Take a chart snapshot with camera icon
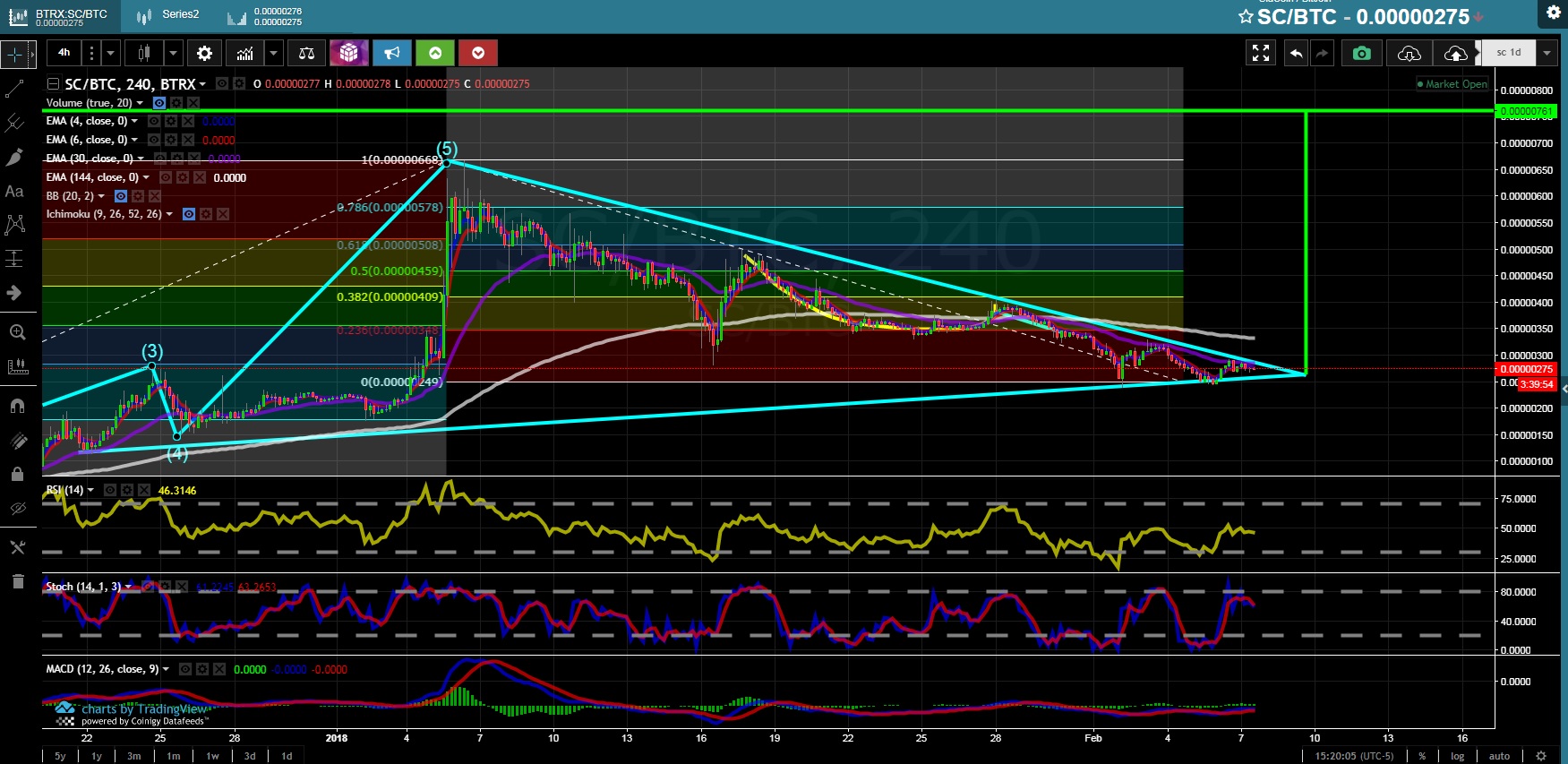Screen dimensions: 1568x764 1361,53
